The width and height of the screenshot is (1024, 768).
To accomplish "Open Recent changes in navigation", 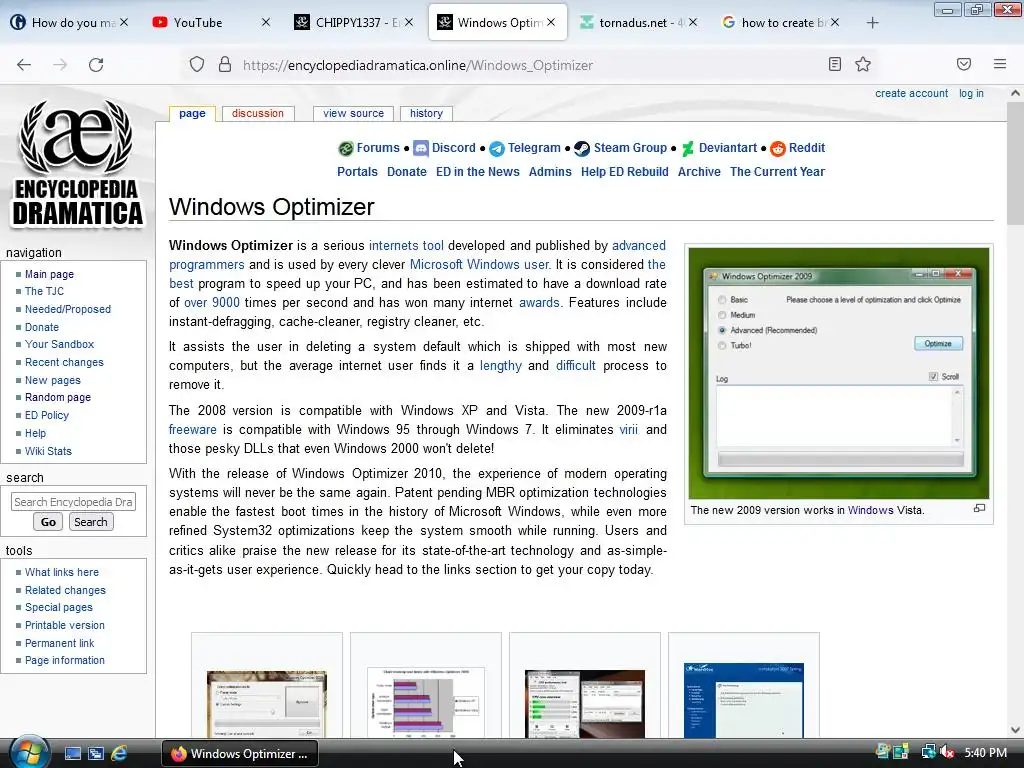I will [x=64, y=362].
